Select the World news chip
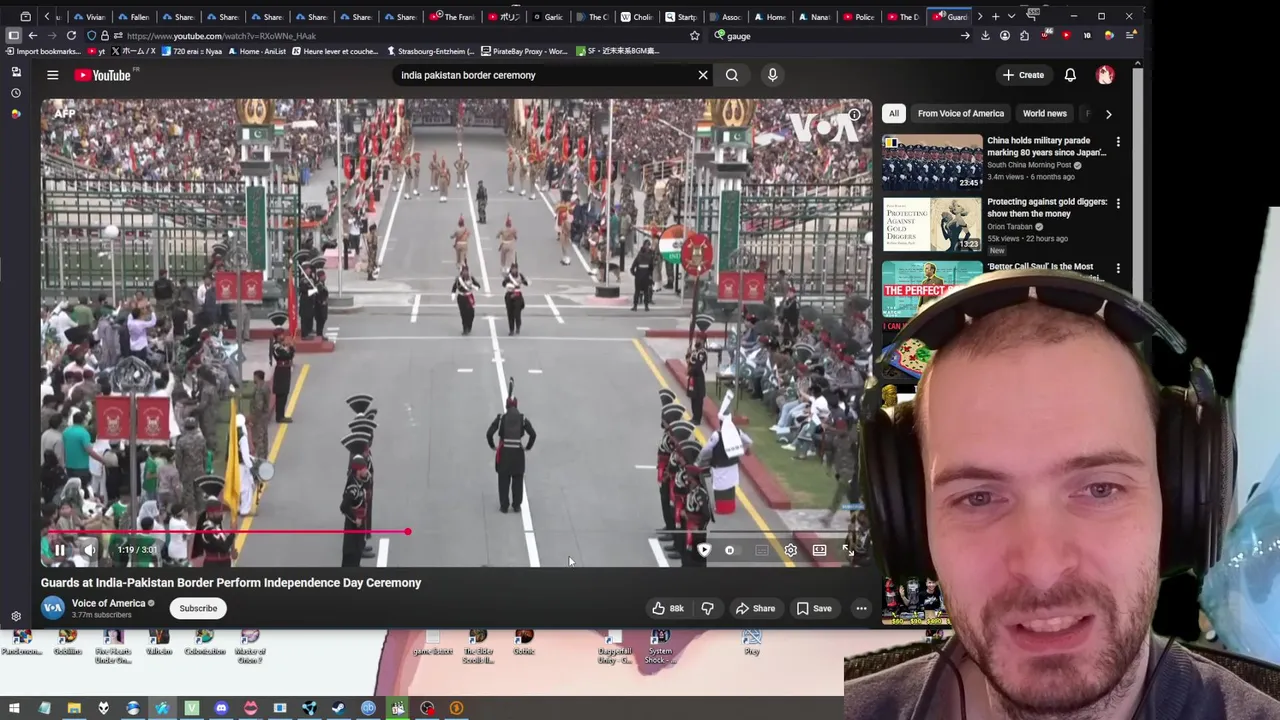 click(1044, 113)
